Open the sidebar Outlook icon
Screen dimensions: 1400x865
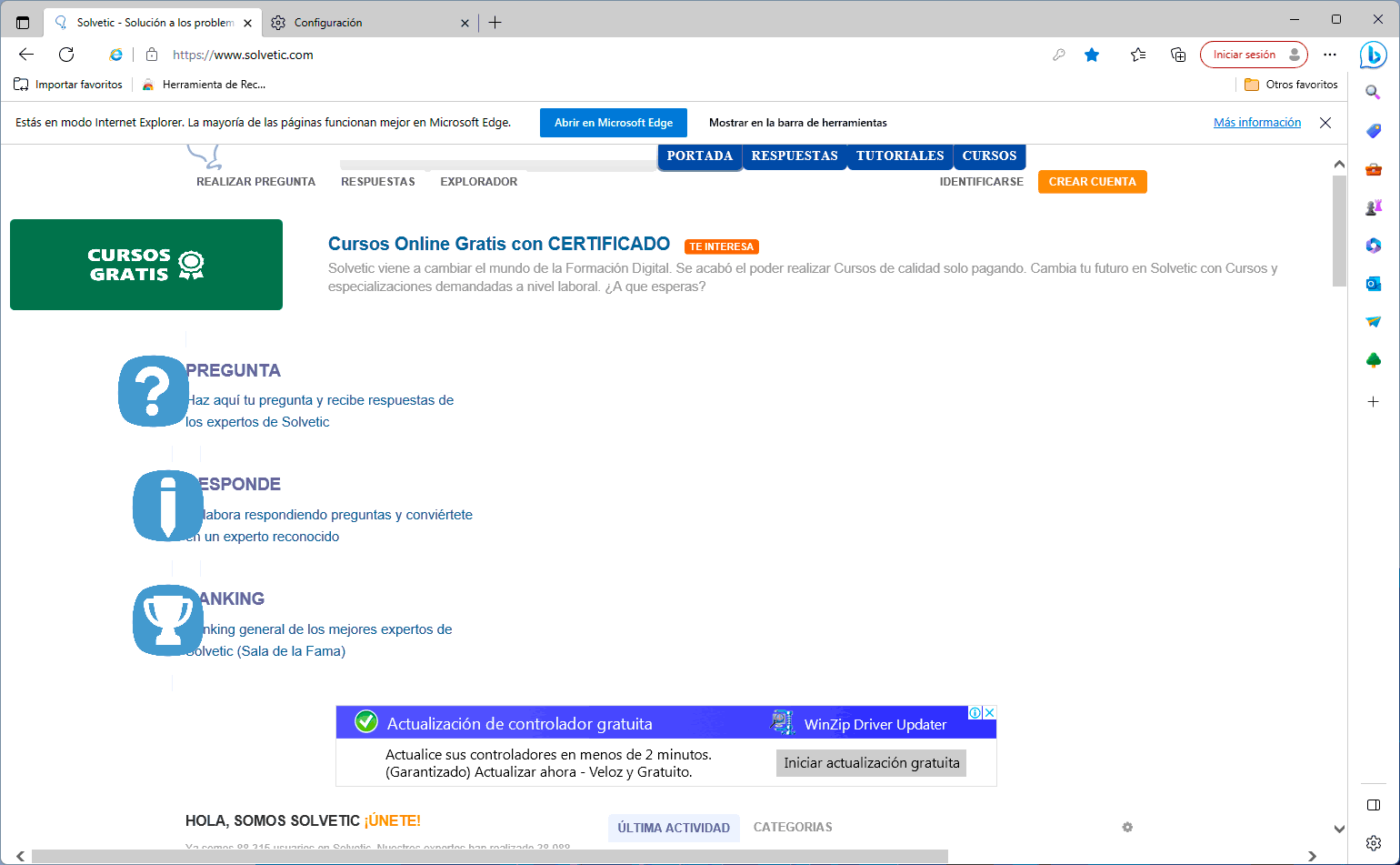[x=1374, y=284]
